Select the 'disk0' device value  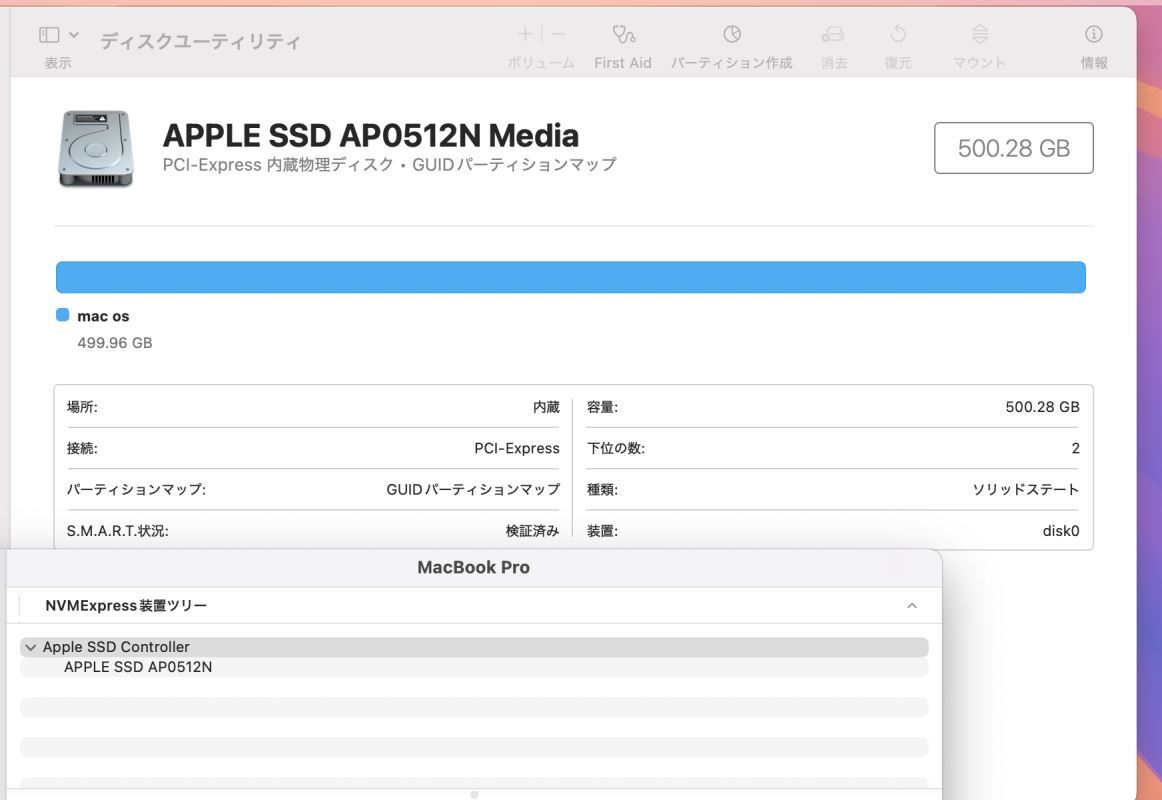(1061, 531)
